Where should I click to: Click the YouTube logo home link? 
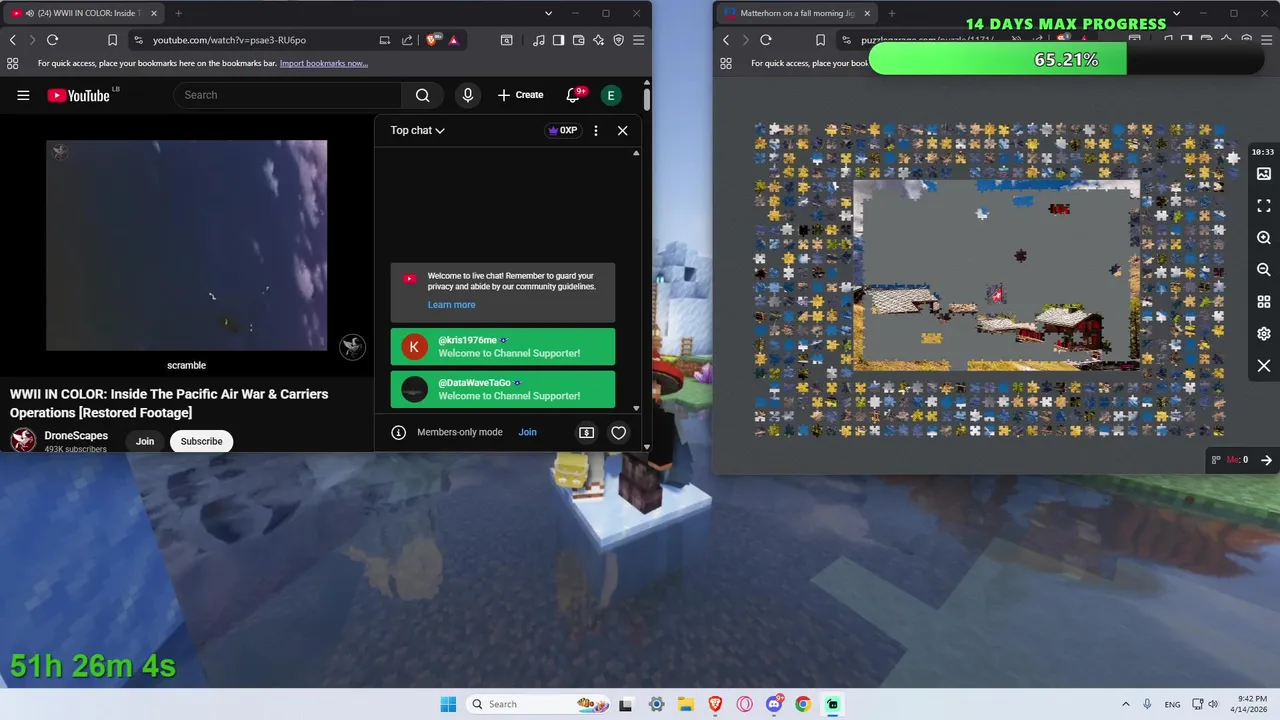click(78, 95)
